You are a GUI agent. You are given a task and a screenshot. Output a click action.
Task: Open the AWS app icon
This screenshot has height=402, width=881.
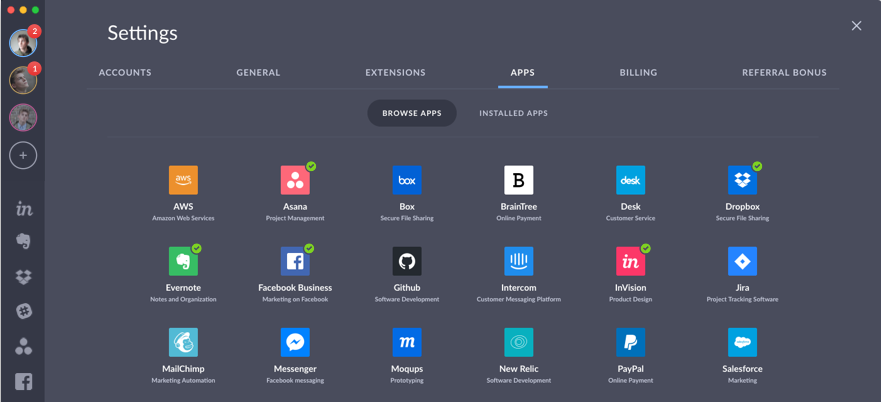(x=183, y=180)
